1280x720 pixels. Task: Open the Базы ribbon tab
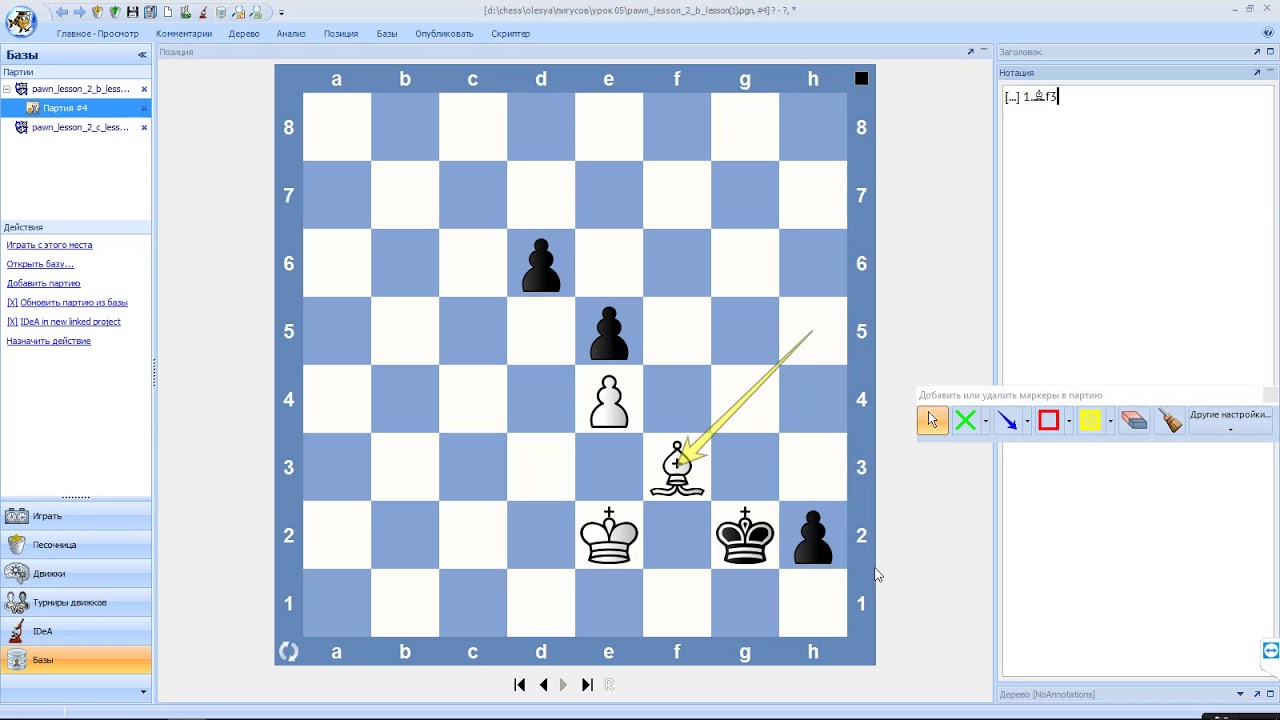click(387, 33)
